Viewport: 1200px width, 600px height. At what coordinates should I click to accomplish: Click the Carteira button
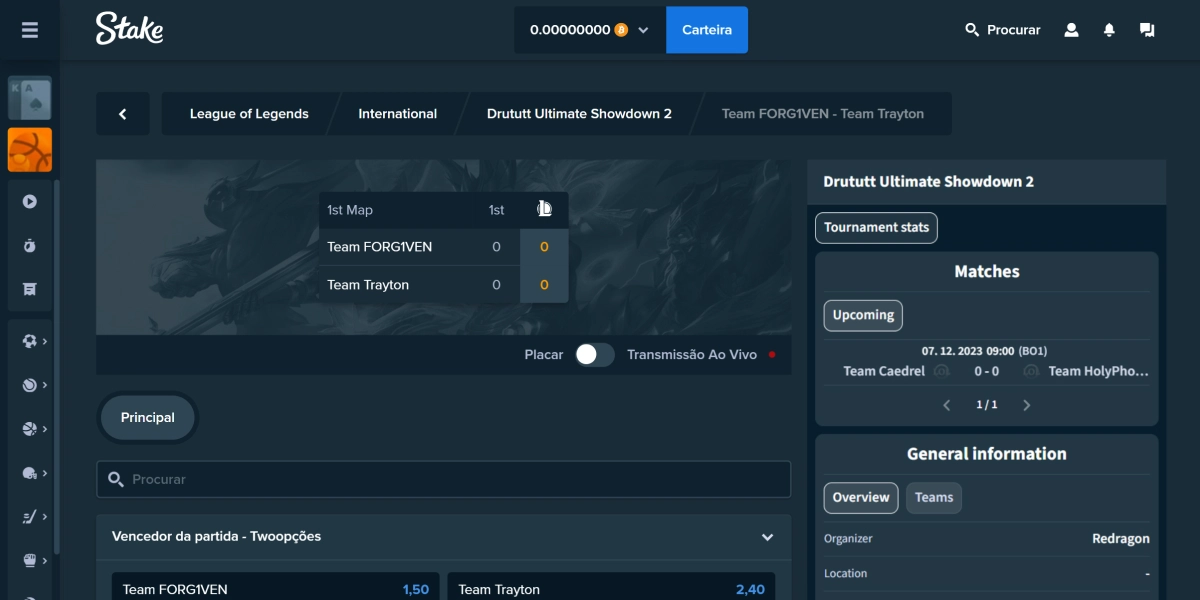[x=707, y=30]
